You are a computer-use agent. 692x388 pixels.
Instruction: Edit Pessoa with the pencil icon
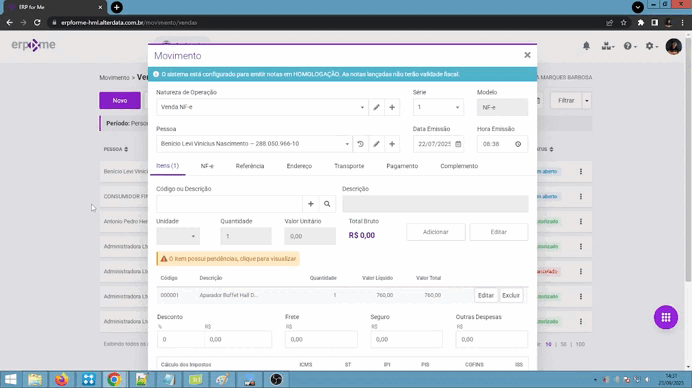tap(376, 144)
